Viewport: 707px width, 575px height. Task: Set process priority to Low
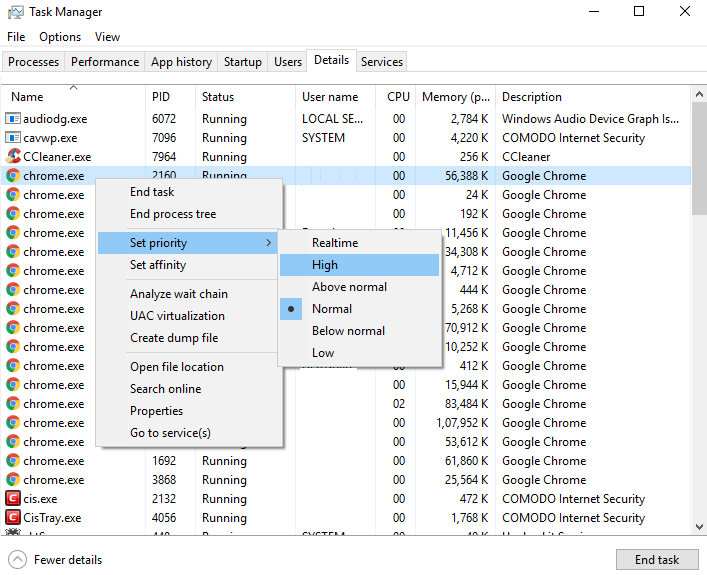[x=359, y=353]
